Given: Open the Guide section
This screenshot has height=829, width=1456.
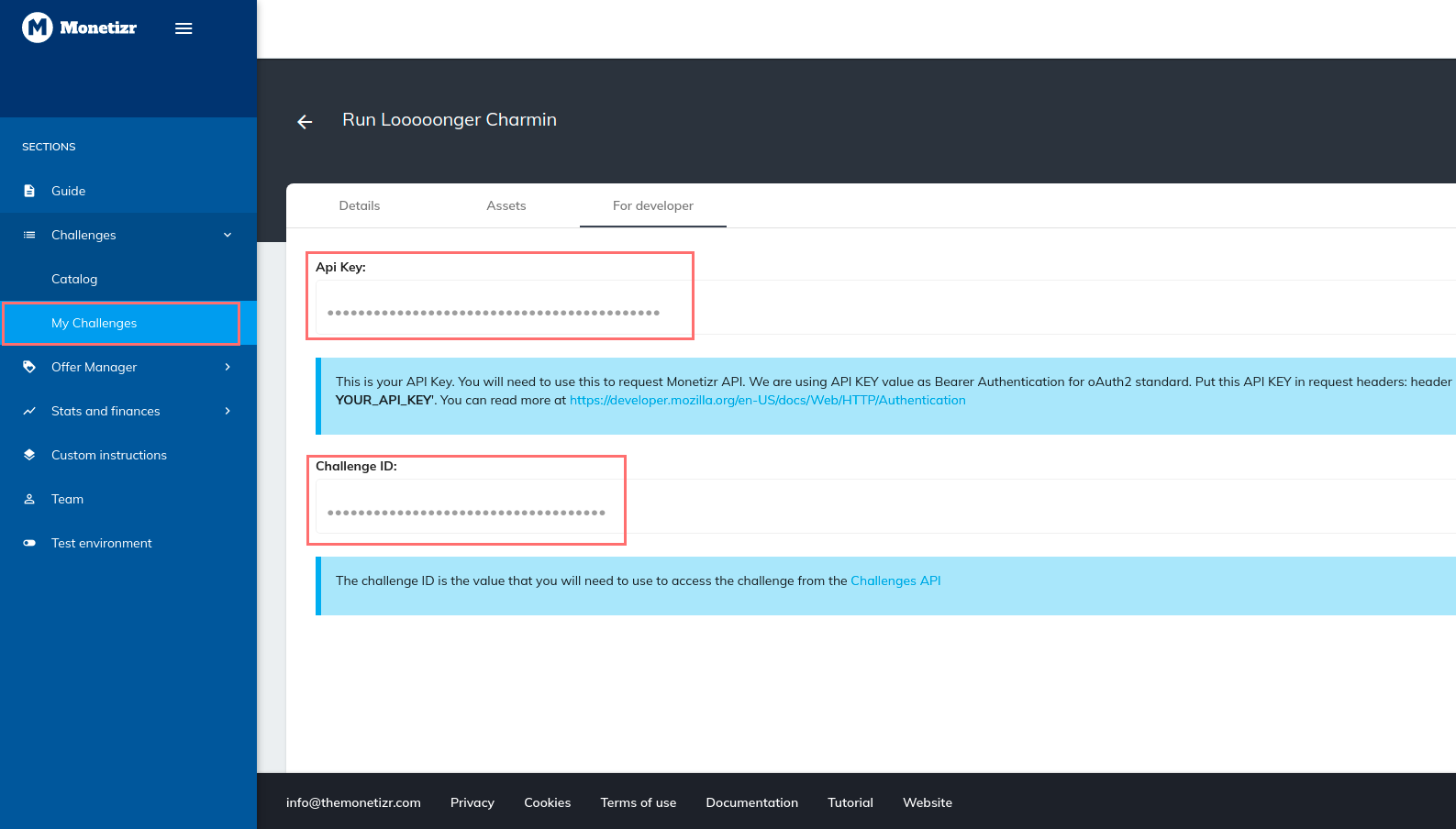Looking at the screenshot, I should point(128,191).
